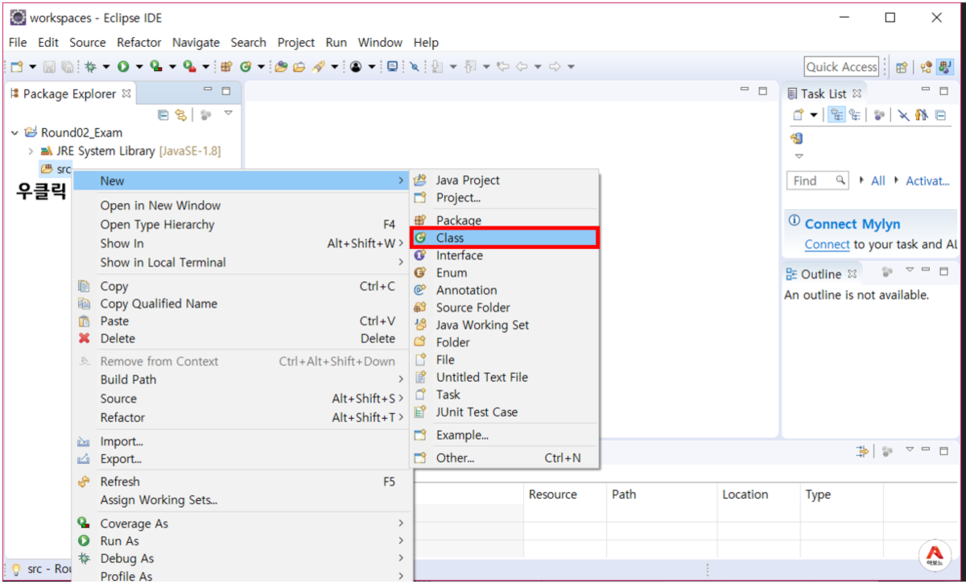Click Delete in the context menu
966x584 pixels.
[242, 338]
